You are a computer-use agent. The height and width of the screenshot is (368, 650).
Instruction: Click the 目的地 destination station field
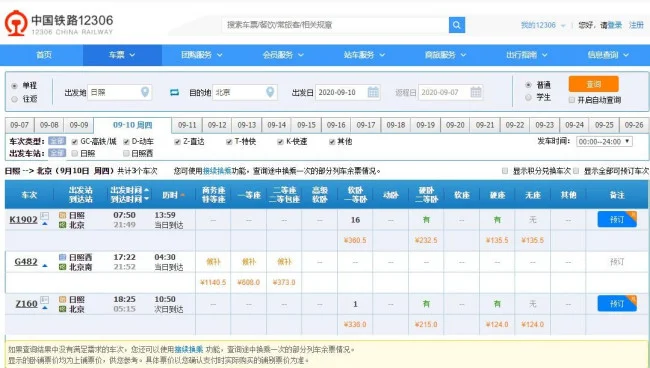coord(245,92)
